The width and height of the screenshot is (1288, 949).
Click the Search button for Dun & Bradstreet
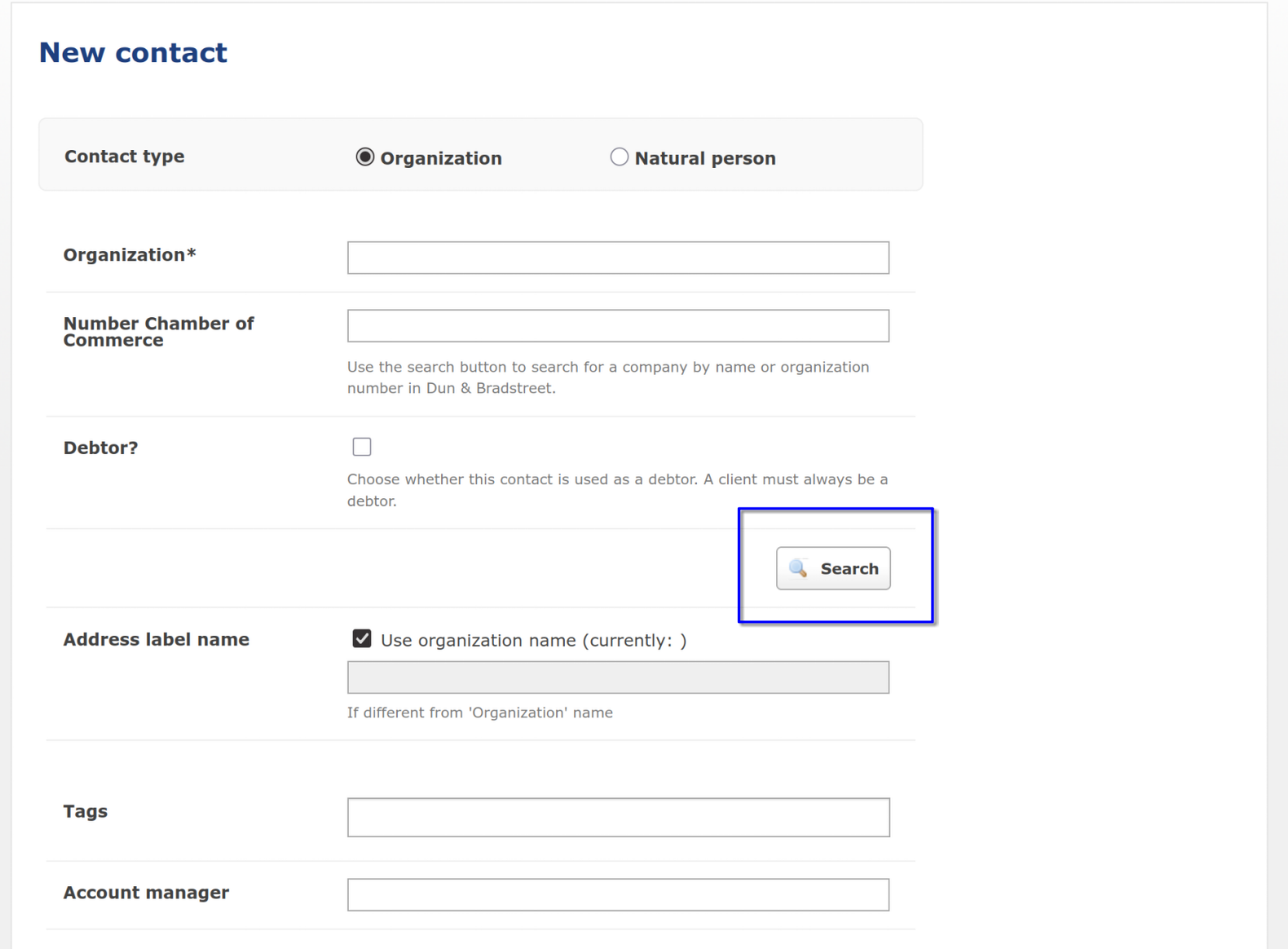(833, 568)
